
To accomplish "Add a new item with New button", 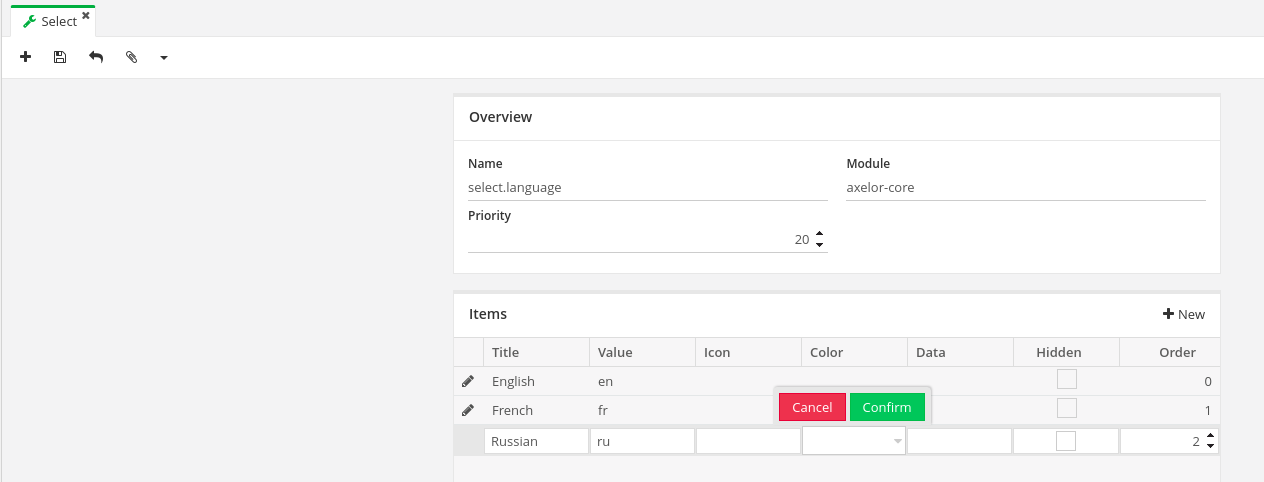I will [x=1184, y=314].
